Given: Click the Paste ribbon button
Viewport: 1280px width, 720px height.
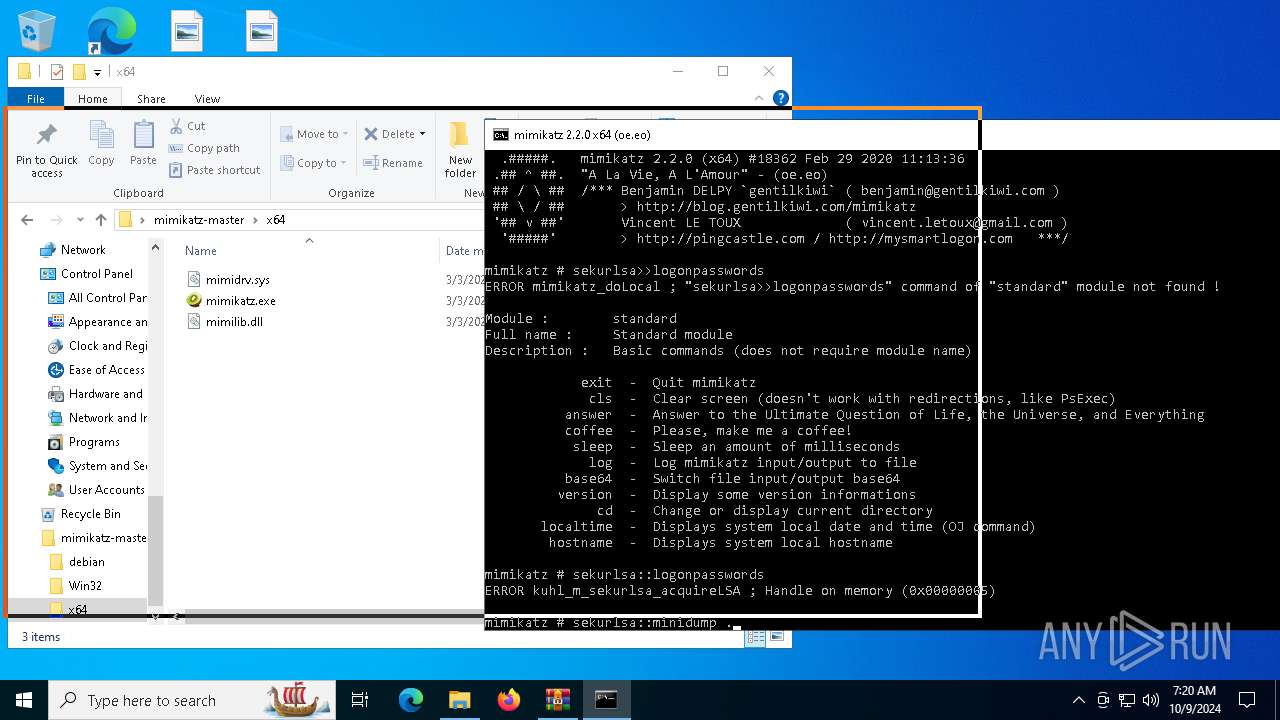Looking at the screenshot, I should [x=143, y=144].
